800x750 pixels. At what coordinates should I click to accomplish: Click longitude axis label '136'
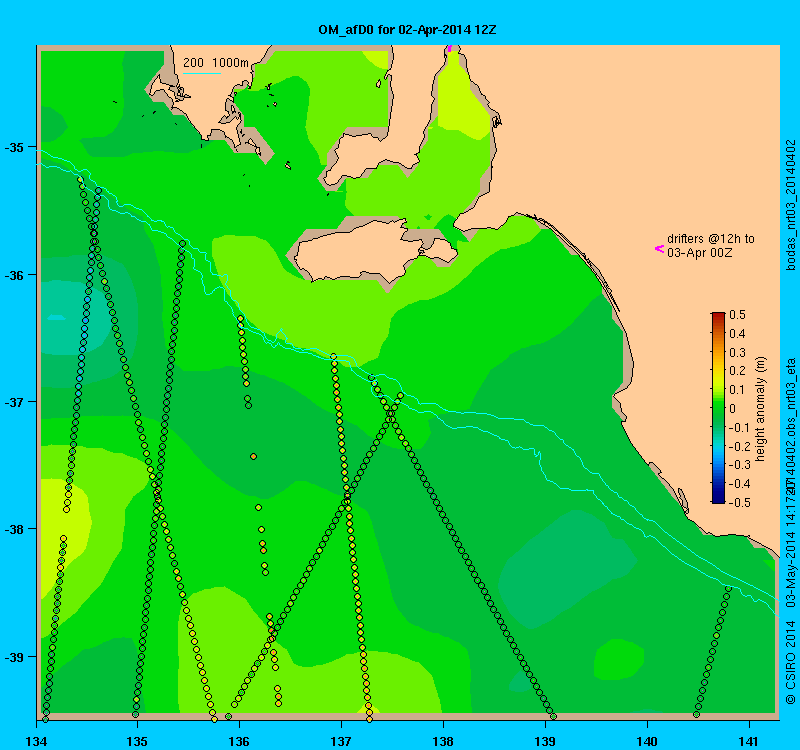pyautogui.click(x=239, y=740)
